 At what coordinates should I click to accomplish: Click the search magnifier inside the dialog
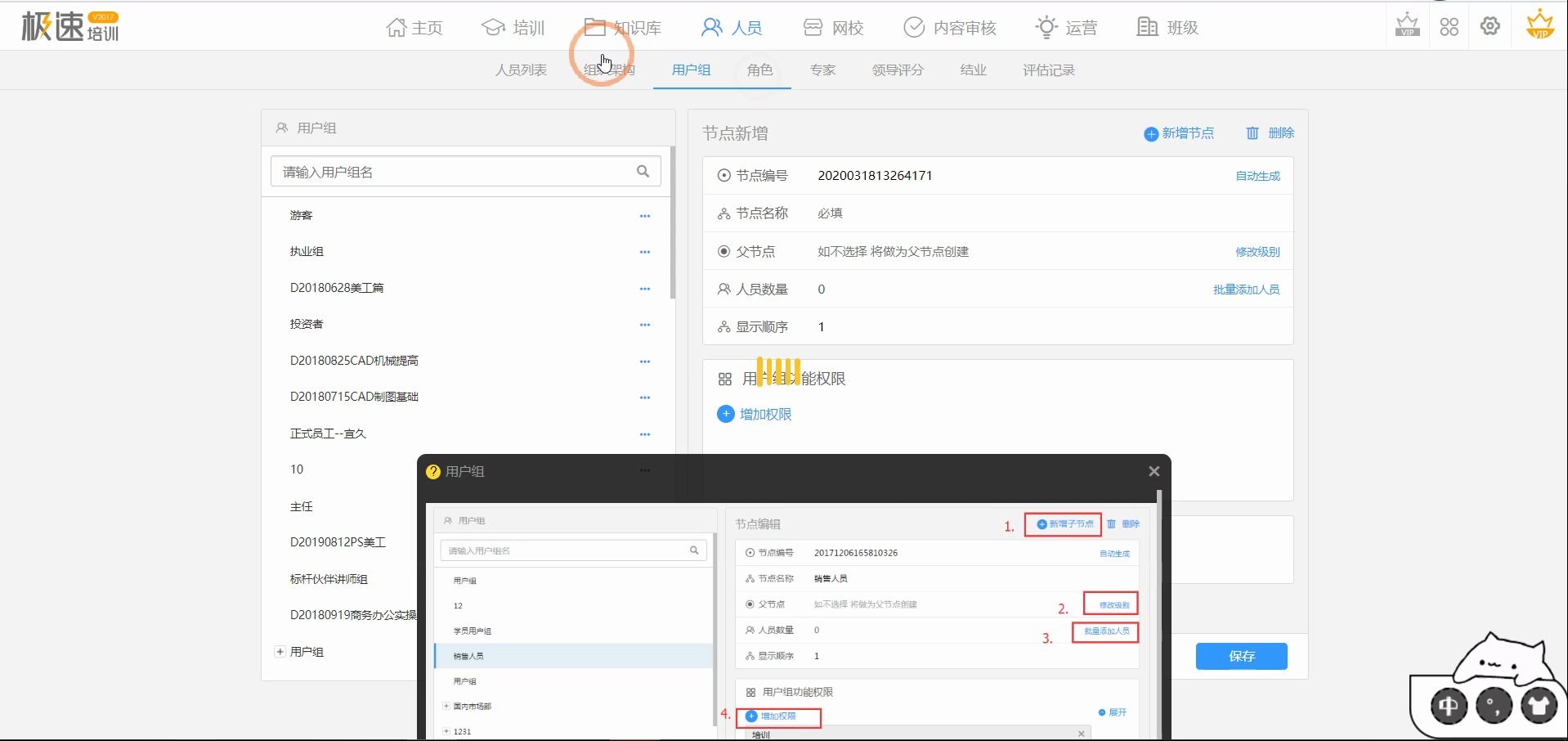(694, 550)
